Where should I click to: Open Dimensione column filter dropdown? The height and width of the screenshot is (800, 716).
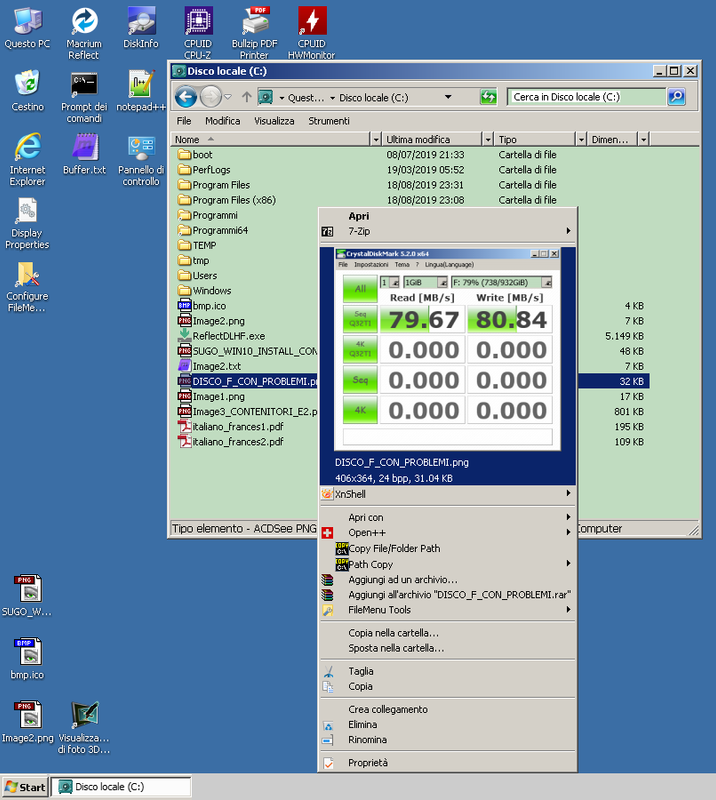pyautogui.click(x=644, y=139)
